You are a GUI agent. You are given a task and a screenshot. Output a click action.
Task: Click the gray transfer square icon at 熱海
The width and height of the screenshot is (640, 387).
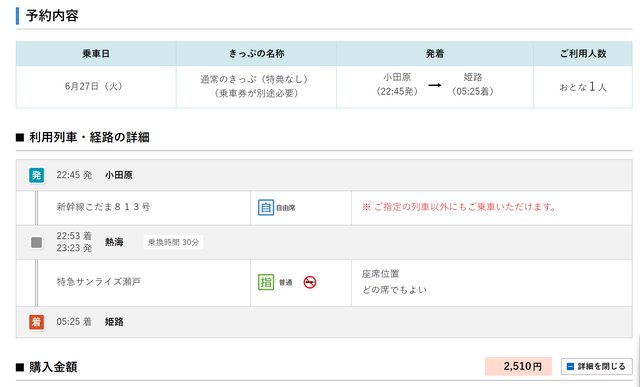36,242
